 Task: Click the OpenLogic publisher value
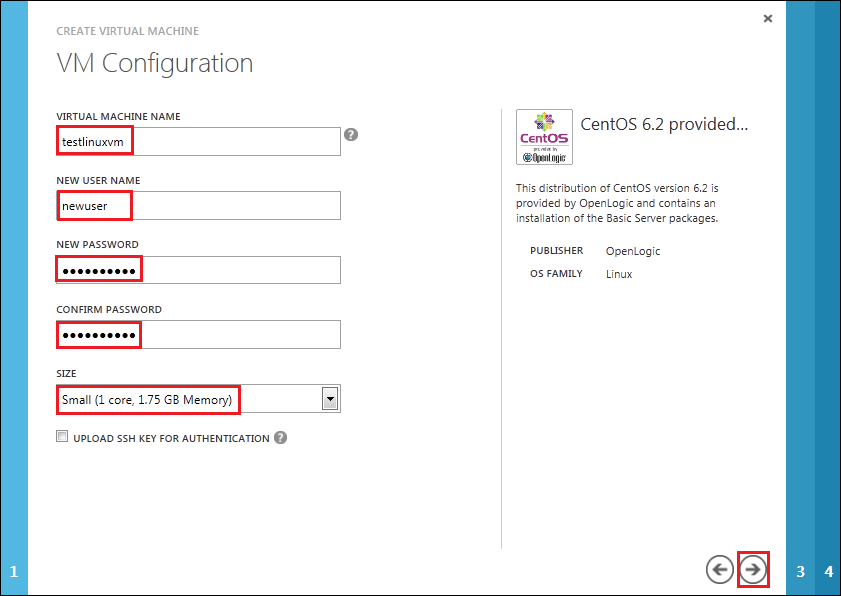tap(633, 251)
